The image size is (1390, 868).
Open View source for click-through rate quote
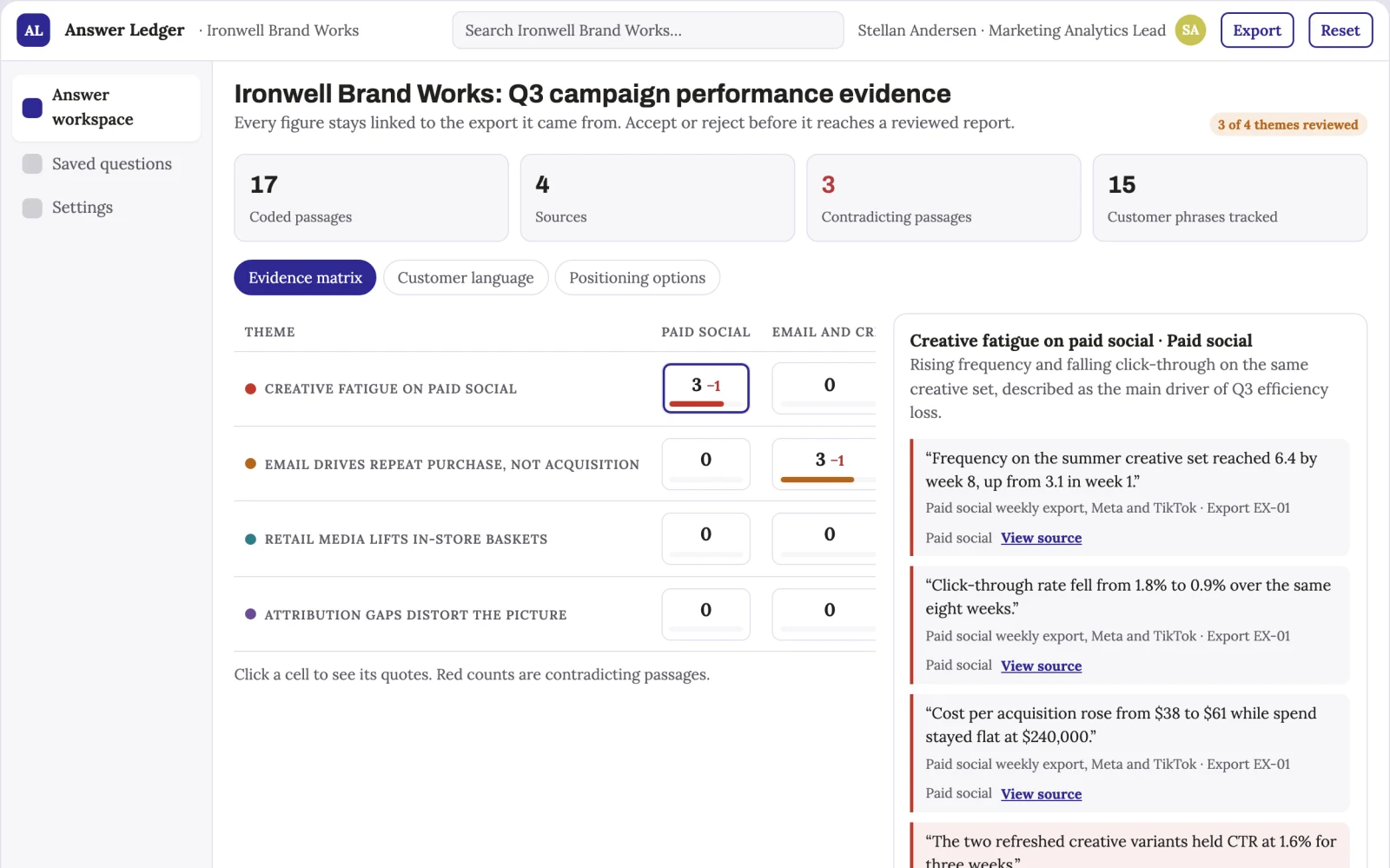pos(1042,666)
